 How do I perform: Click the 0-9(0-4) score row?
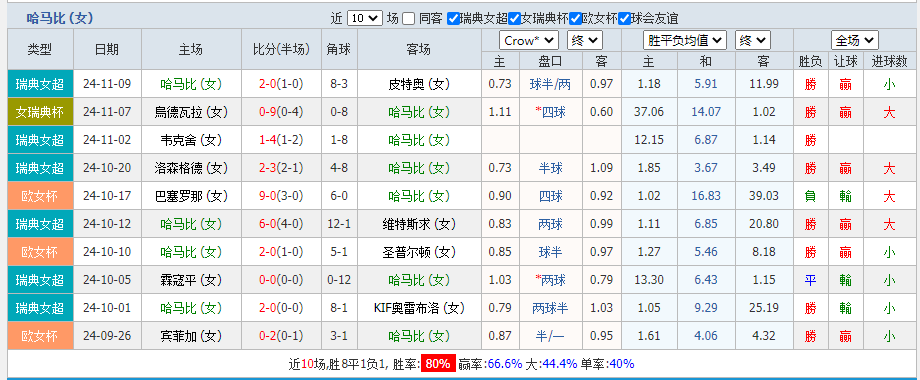pyautogui.click(x=281, y=112)
